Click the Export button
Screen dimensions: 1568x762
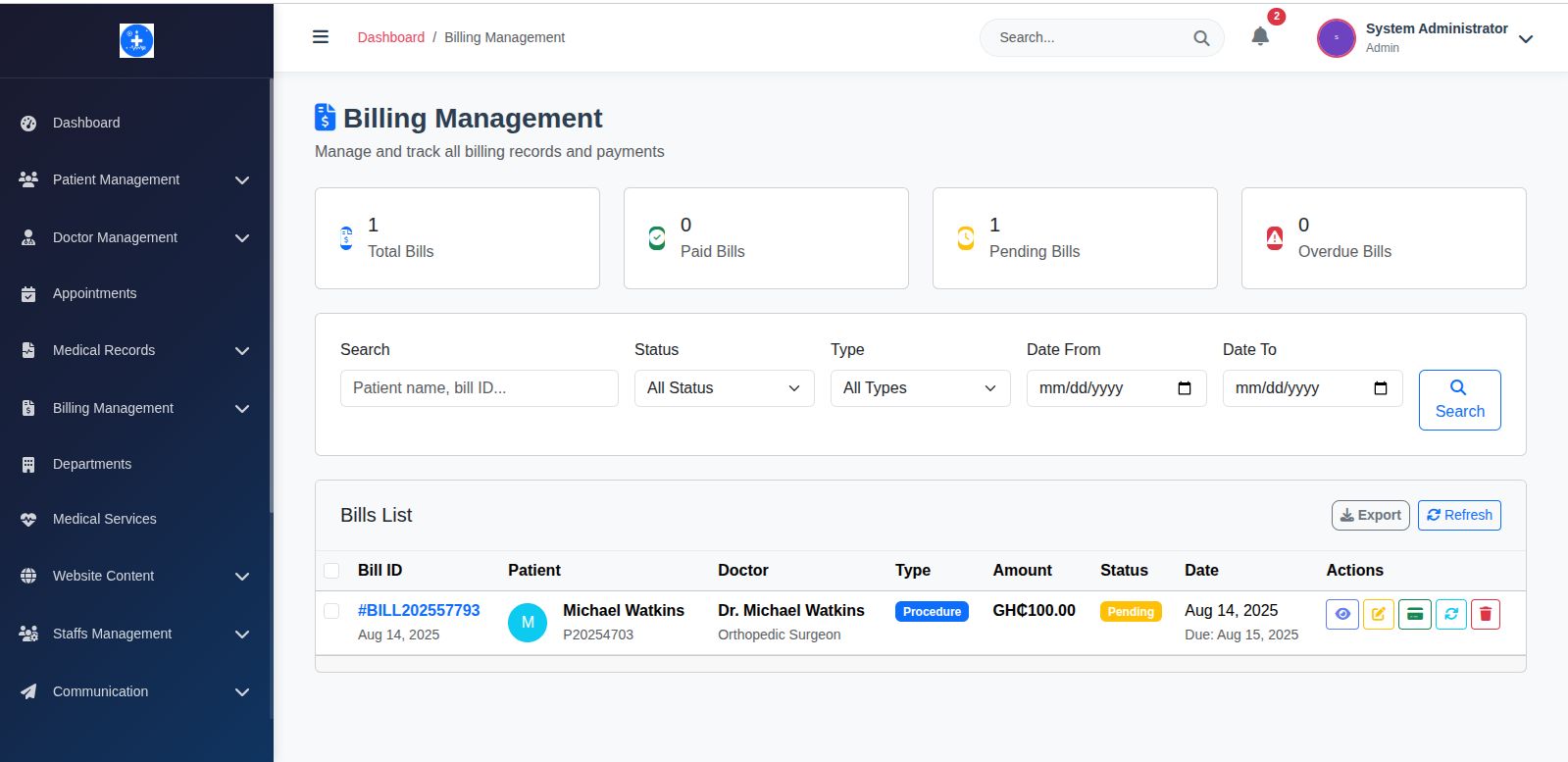point(1370,515)
